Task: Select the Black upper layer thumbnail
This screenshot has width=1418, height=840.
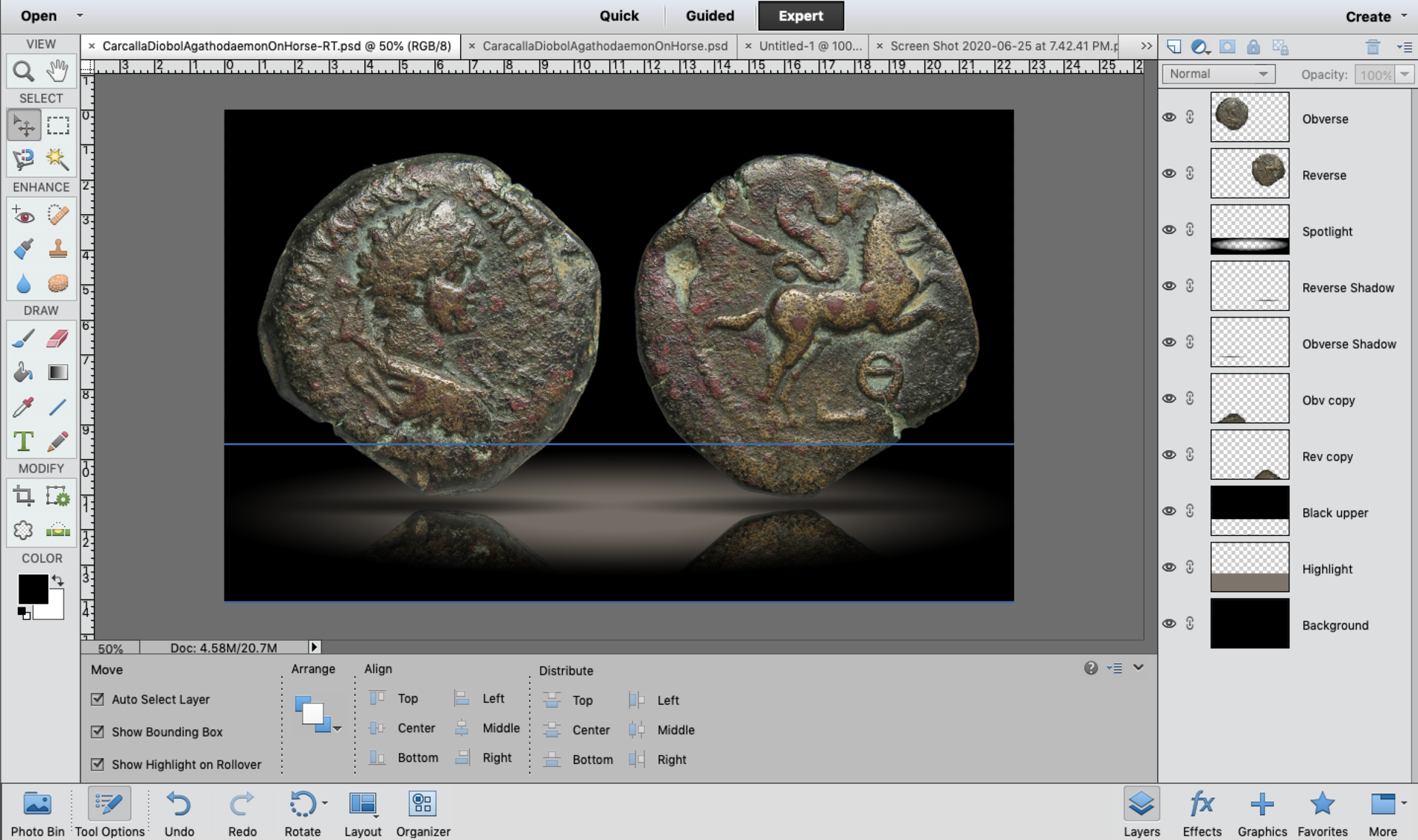Action: [x=1250, y=511]
